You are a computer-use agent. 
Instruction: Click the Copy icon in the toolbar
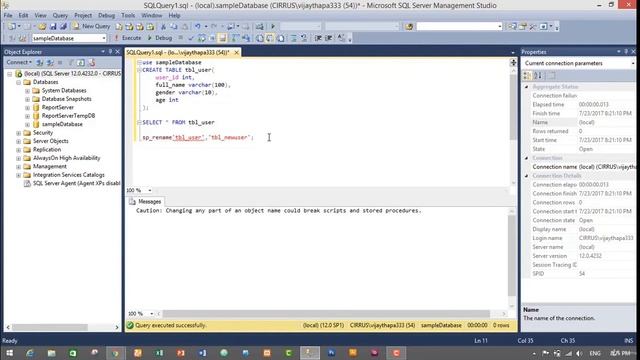point(174,26)
